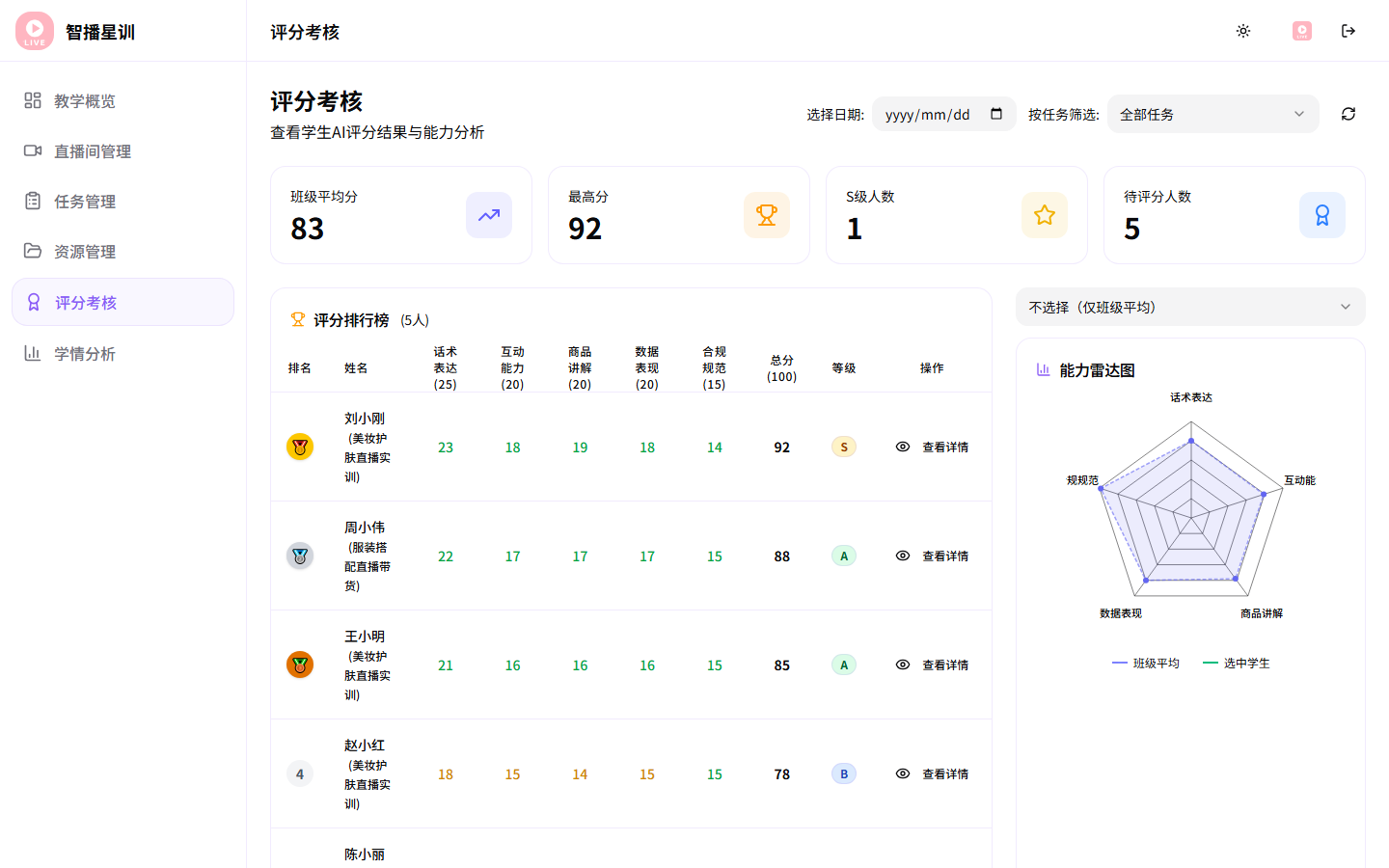This screenshot has height=868, width=1389.
Task: Click the 智播星训 app logo
Action: coord(34,30)
